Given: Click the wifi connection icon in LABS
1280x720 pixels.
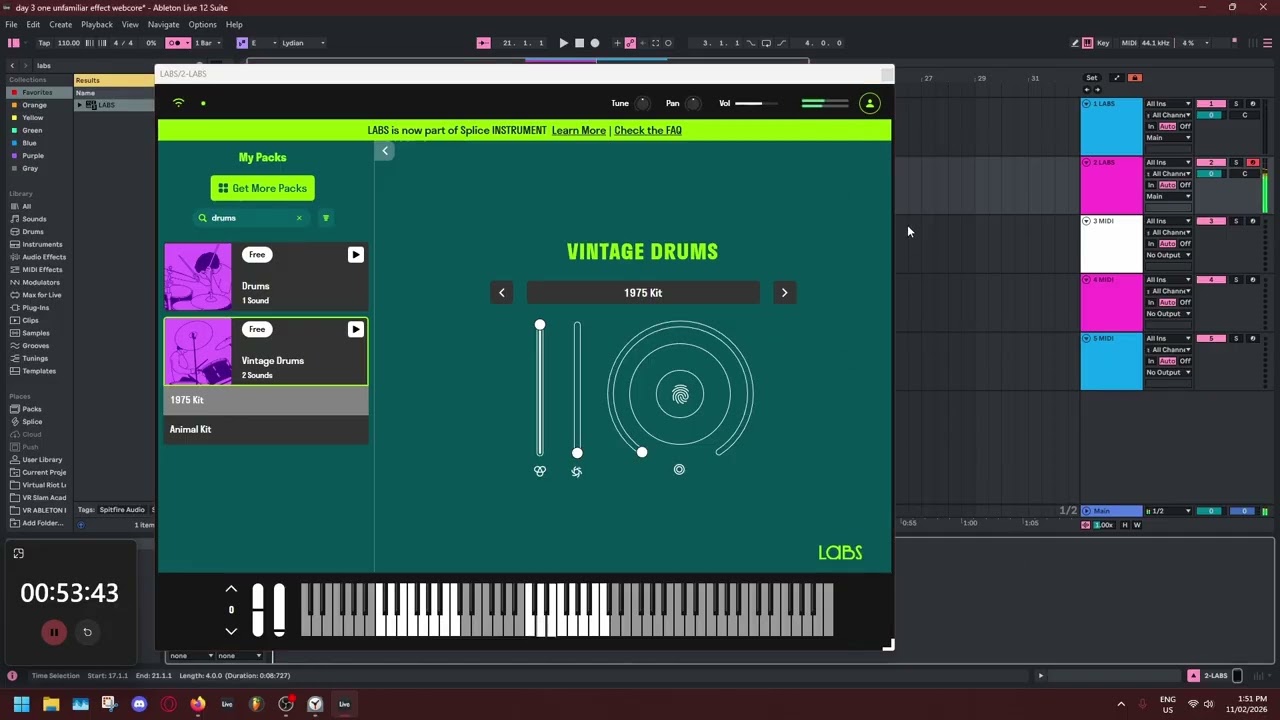Looking at the screenshot, I should click(x=179, y=103).
